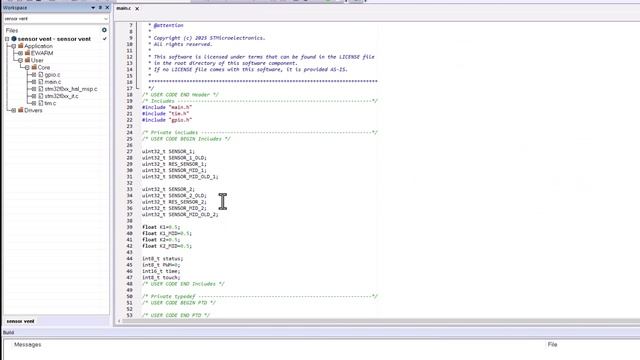Viewport: 640px width, 360px height.
Task: Collapse the User group
Action: pos(20,60)
